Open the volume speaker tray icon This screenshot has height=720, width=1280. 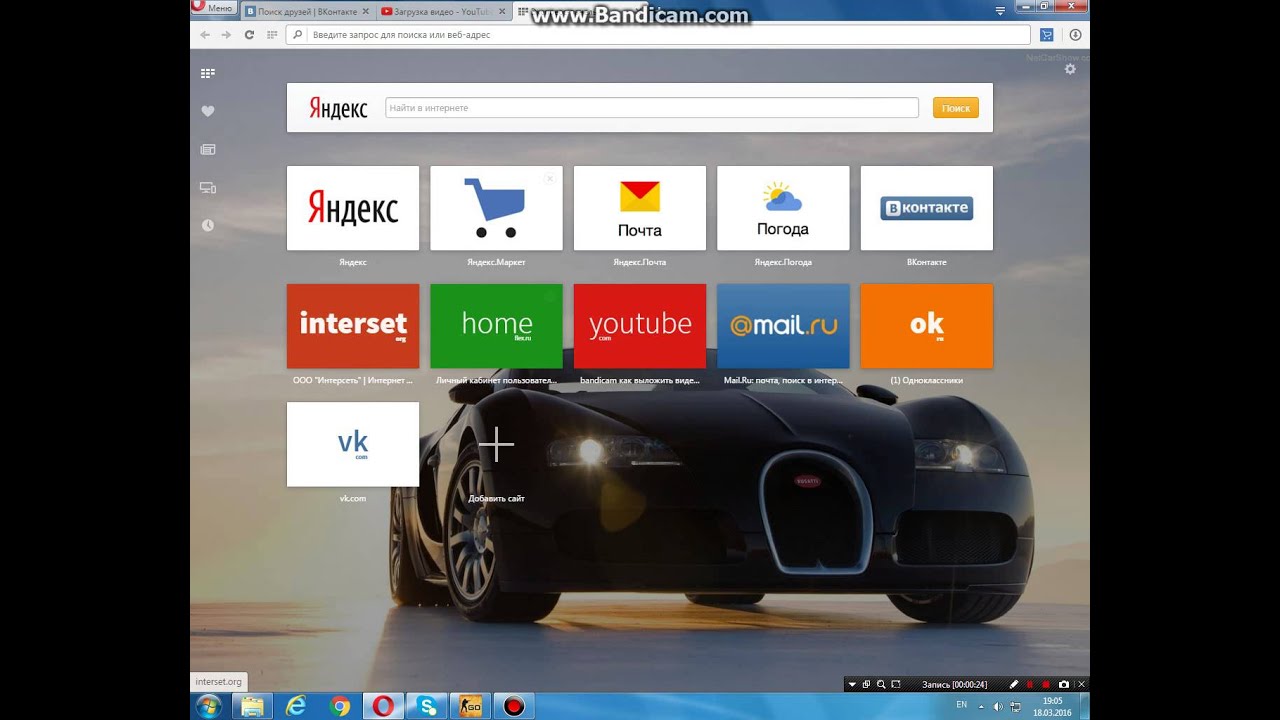(x=997, y=706)
